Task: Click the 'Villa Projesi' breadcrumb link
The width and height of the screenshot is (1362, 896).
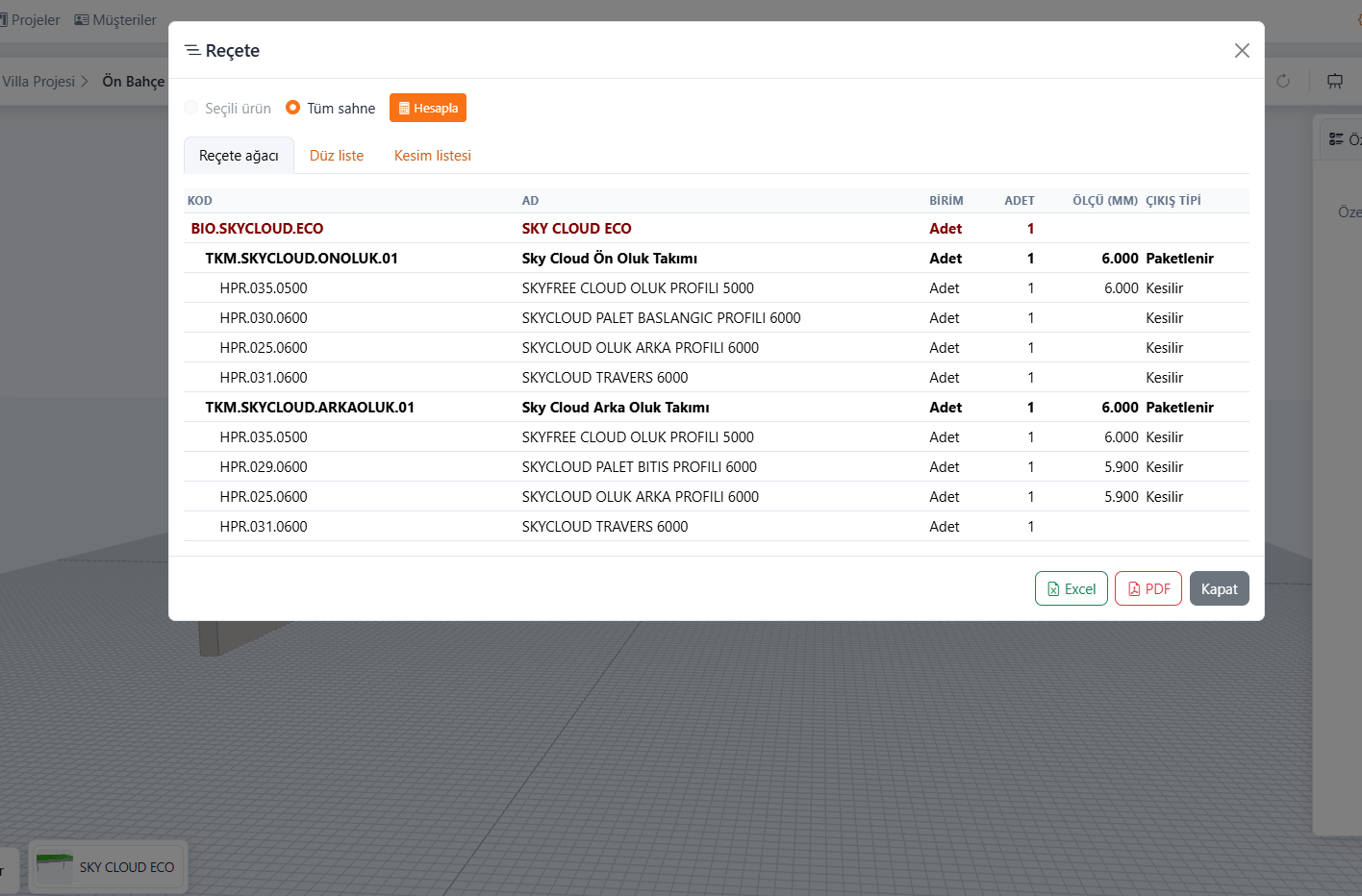Action: point(38,82)
